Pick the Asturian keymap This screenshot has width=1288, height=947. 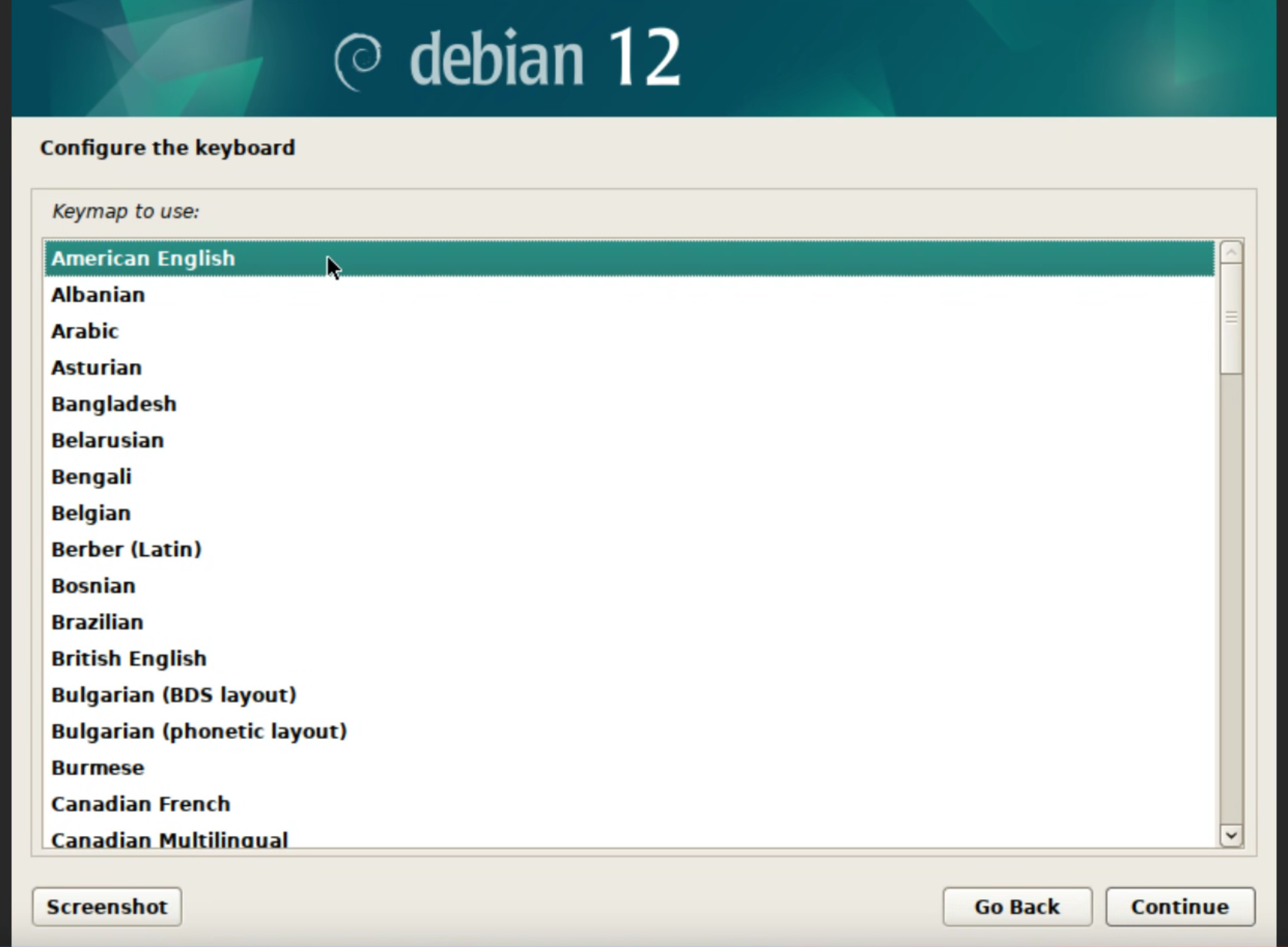click(629, 368)
